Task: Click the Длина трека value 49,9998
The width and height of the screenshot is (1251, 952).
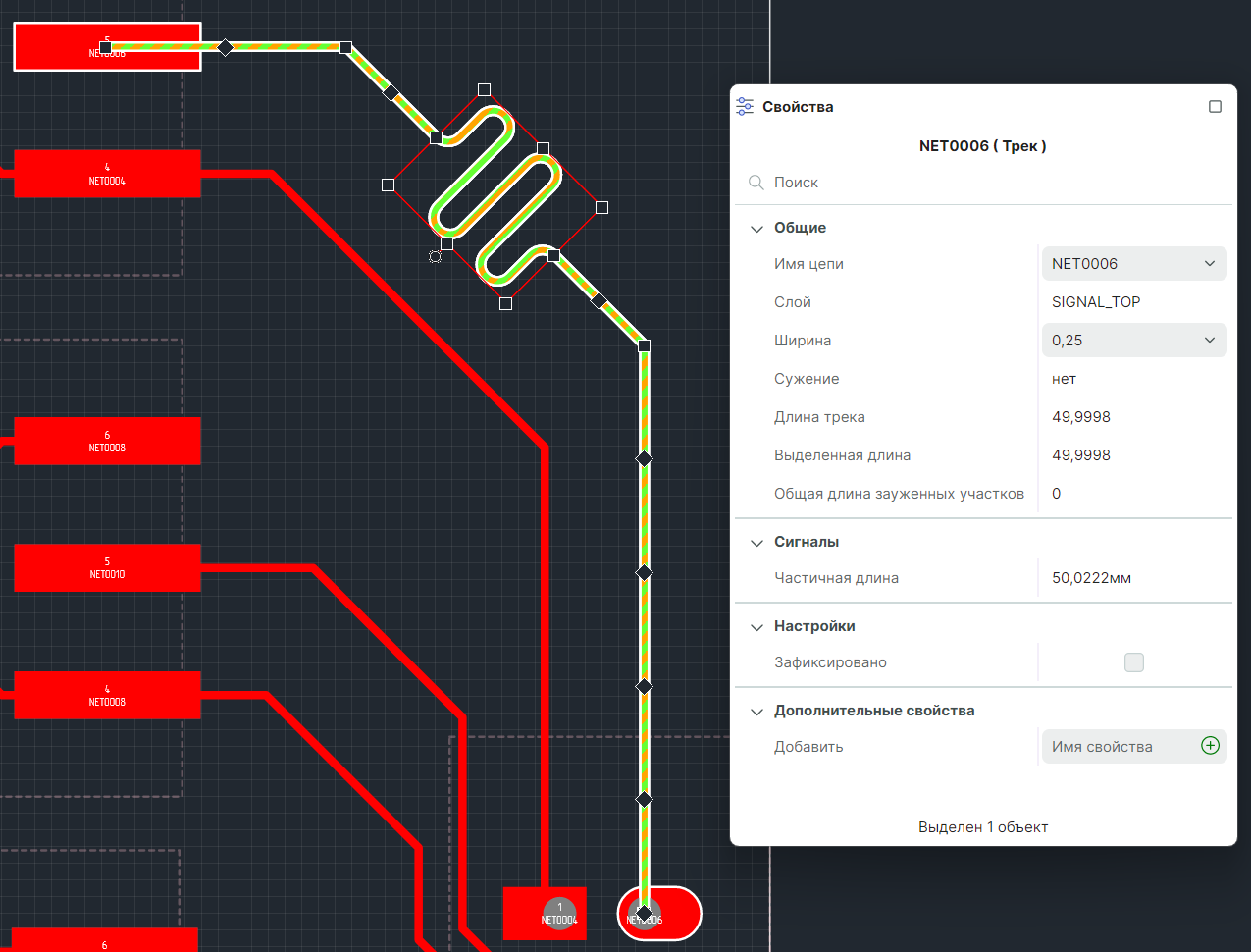Action: [1081, 417]
